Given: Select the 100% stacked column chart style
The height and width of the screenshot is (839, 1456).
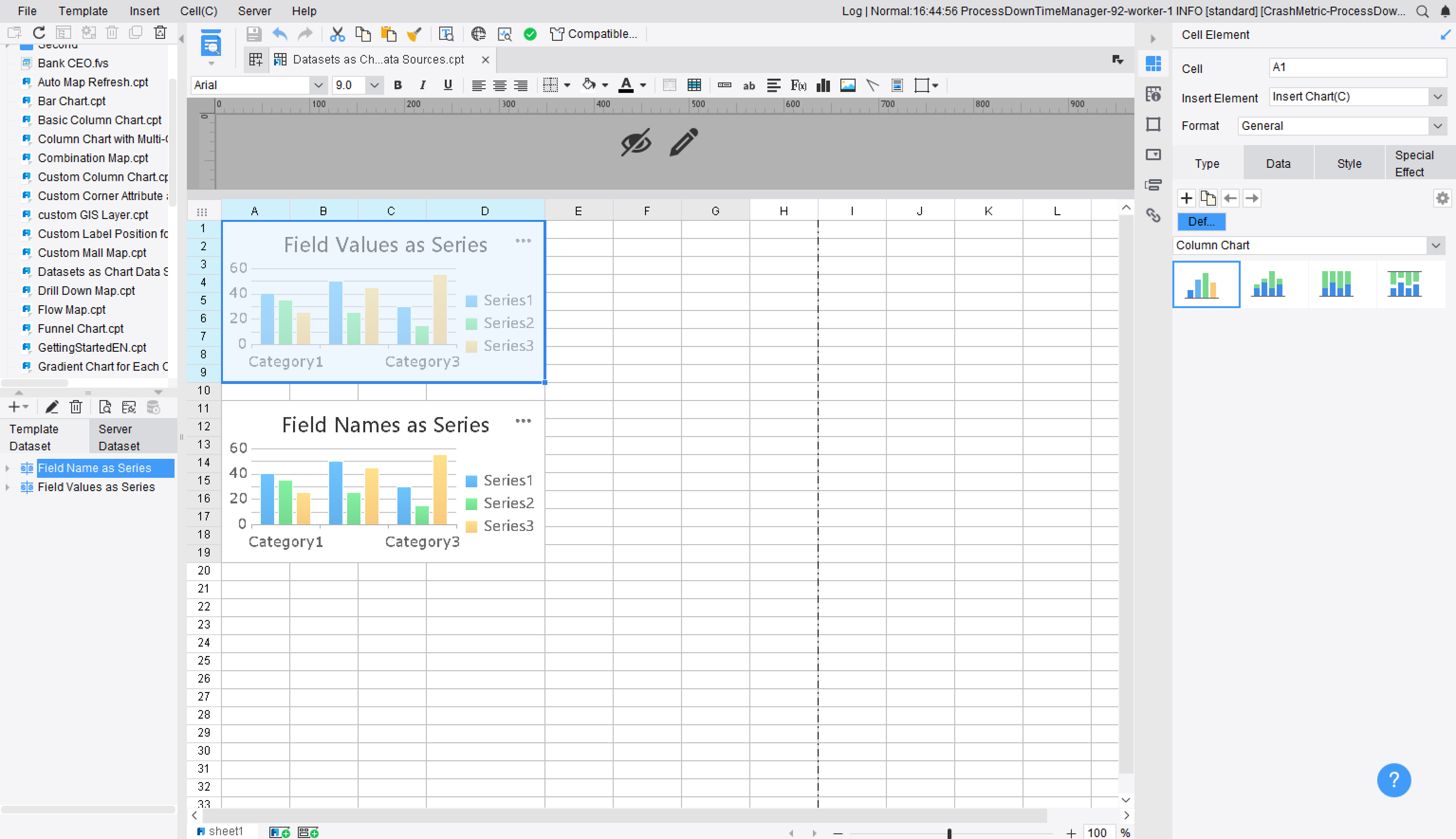Looking at the screenshot, I should tap(1336, 284).
